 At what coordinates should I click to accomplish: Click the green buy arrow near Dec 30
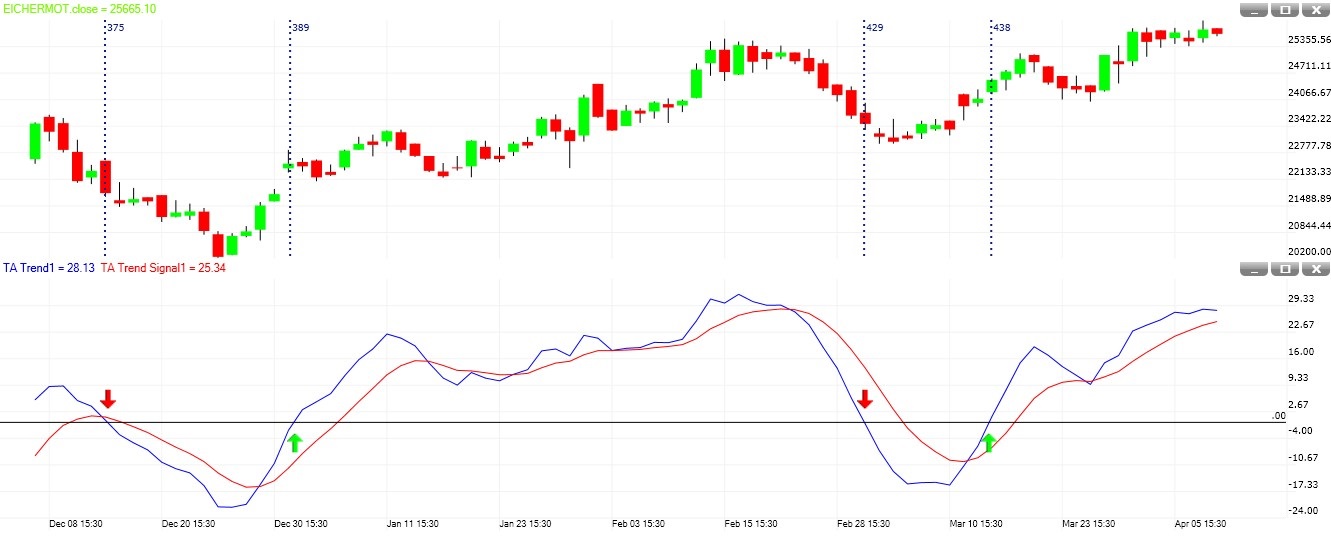pyautogui.click(x=294, y=443)
